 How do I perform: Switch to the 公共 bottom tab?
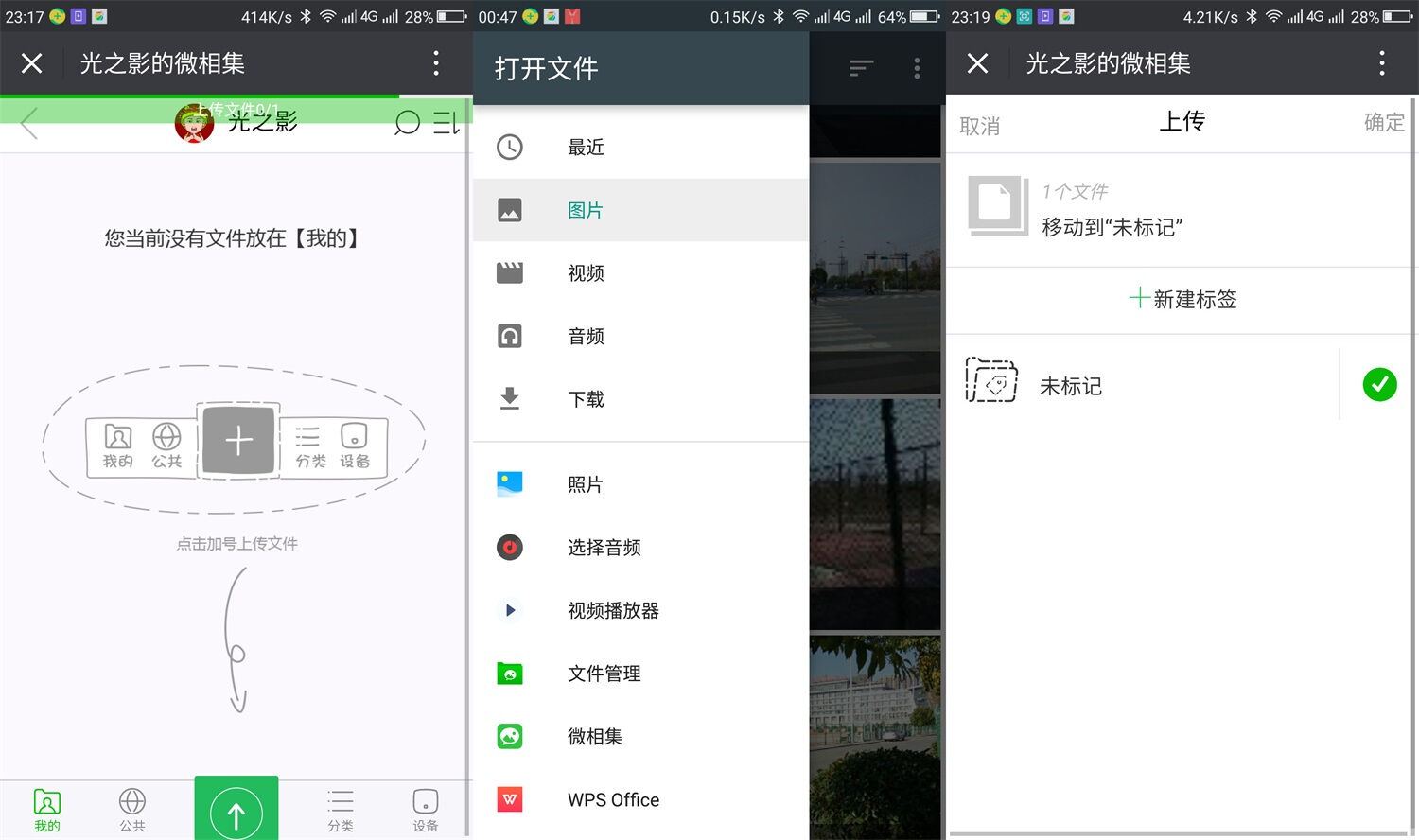132,810
